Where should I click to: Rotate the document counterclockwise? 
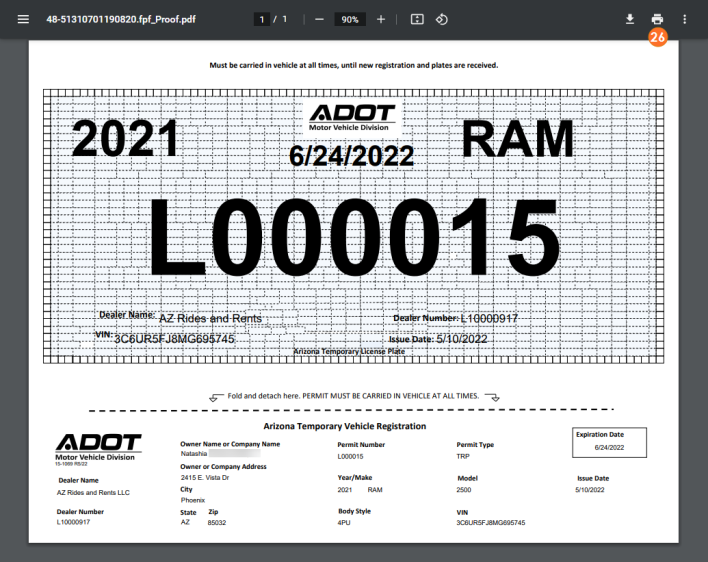[442, 19]
